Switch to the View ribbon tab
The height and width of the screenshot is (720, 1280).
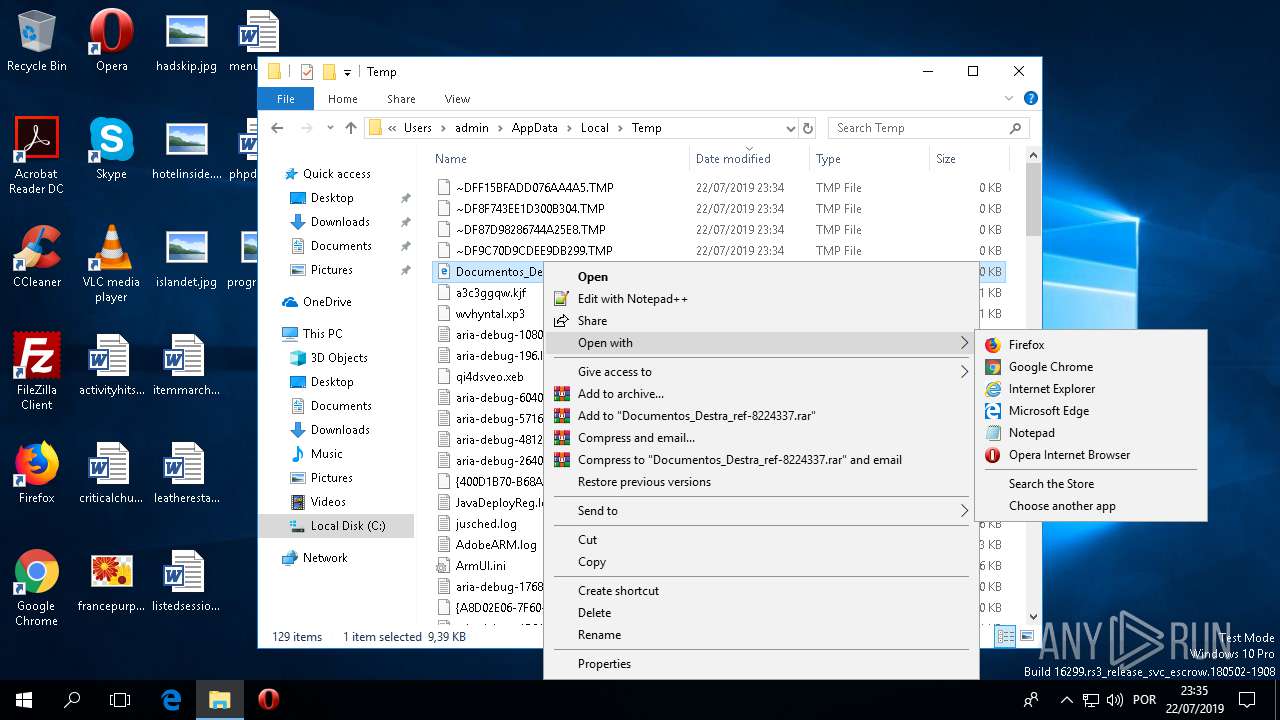(x=457, y=99)
